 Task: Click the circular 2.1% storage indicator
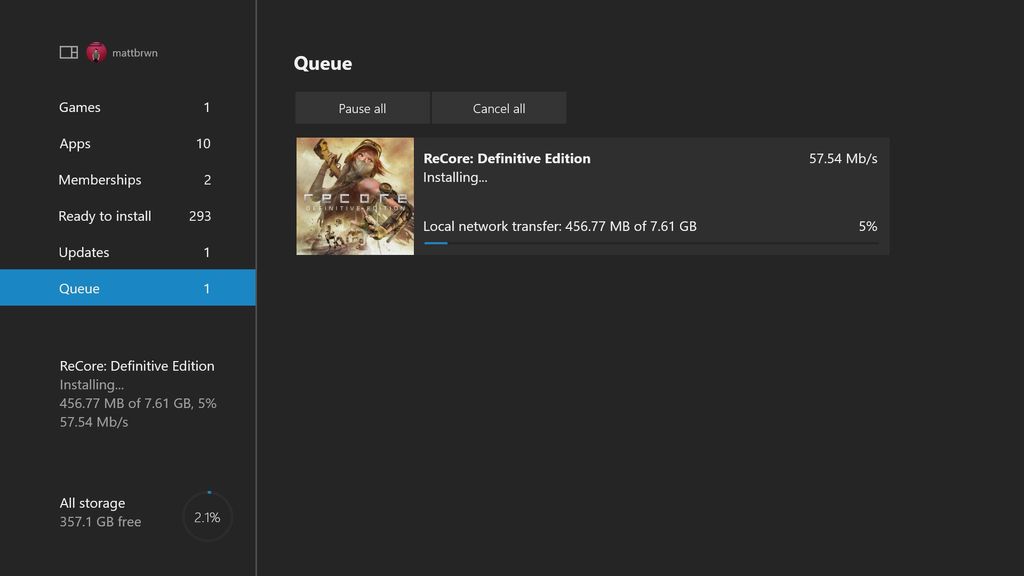coord(207,516)
